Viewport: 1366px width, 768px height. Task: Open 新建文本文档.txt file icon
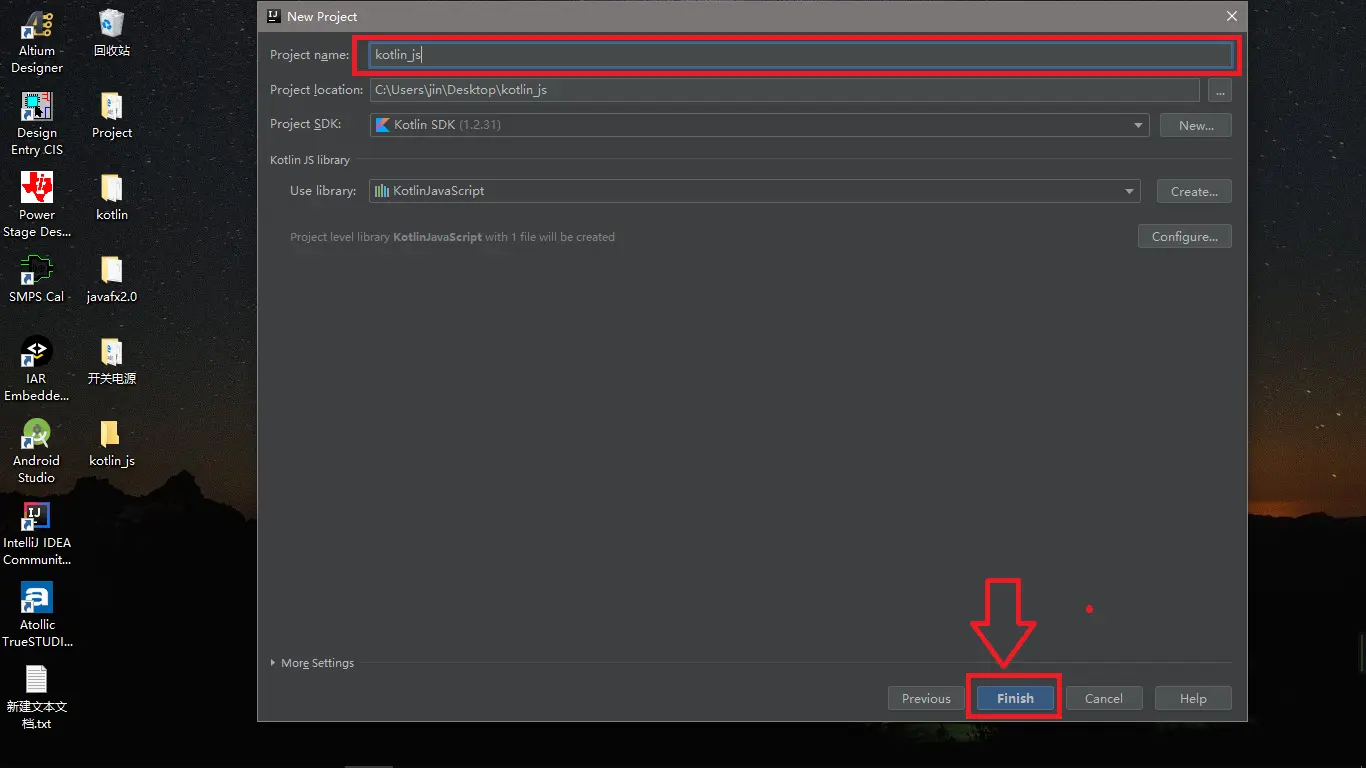tap(37, 698)
